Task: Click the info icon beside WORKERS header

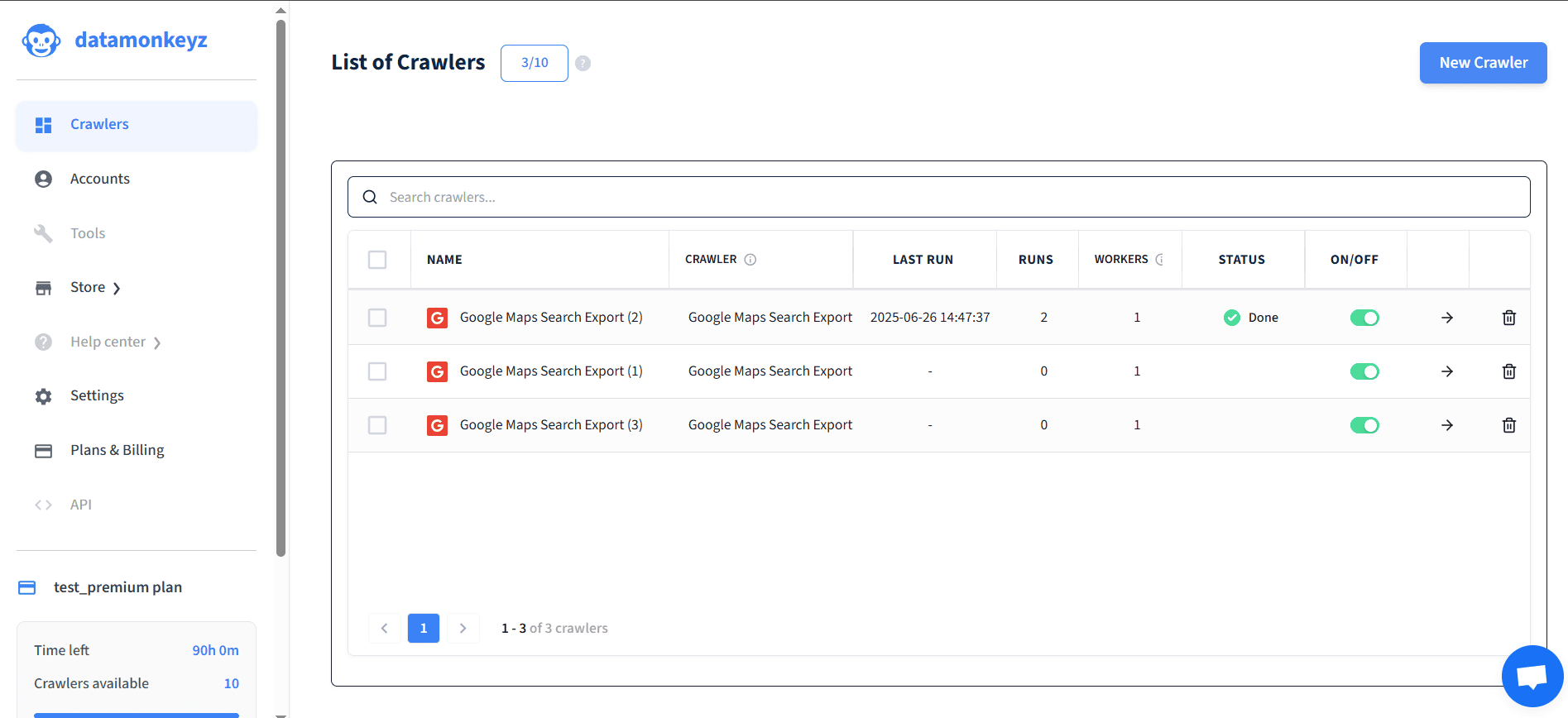Action: 1160,260
